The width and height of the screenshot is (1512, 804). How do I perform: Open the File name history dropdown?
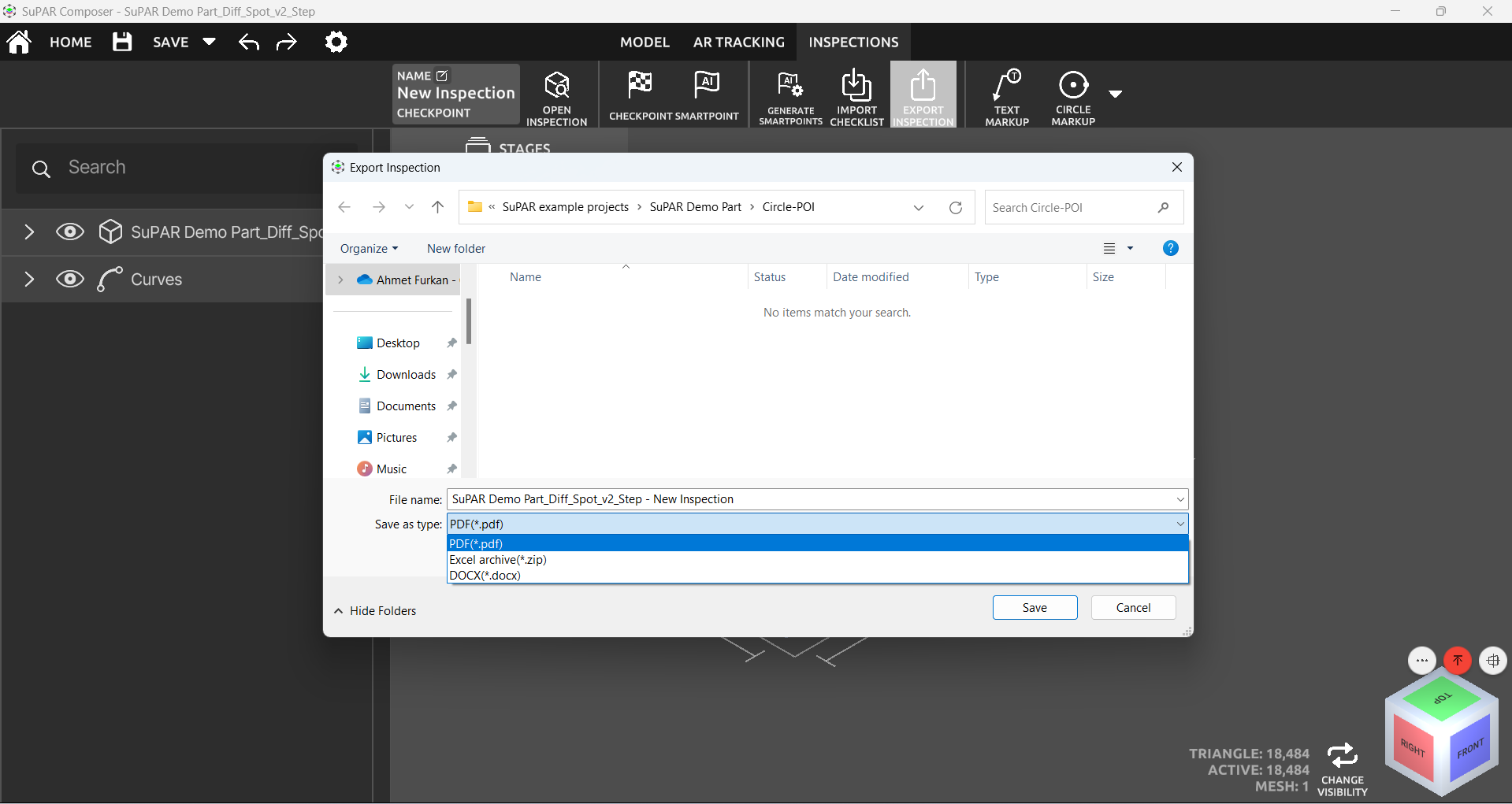(x=1180, y=499)
